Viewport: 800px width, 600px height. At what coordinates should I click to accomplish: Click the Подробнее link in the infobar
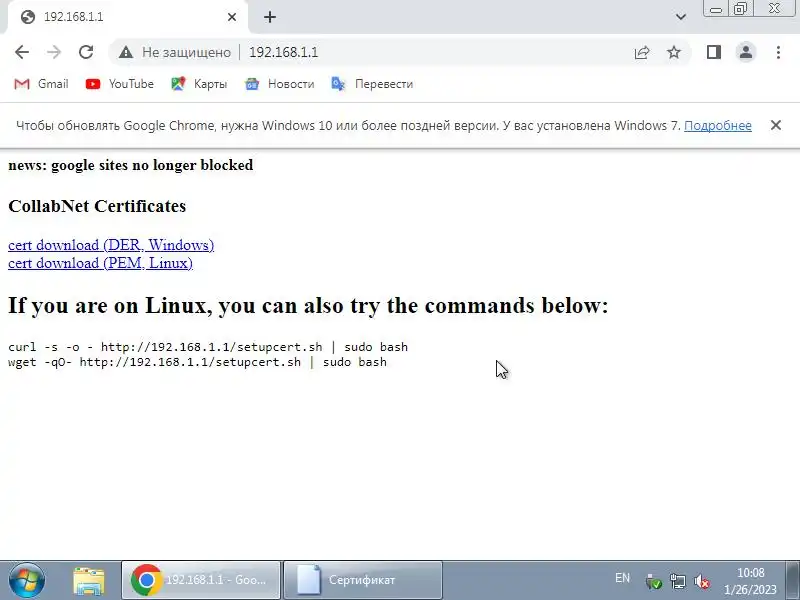717,126
